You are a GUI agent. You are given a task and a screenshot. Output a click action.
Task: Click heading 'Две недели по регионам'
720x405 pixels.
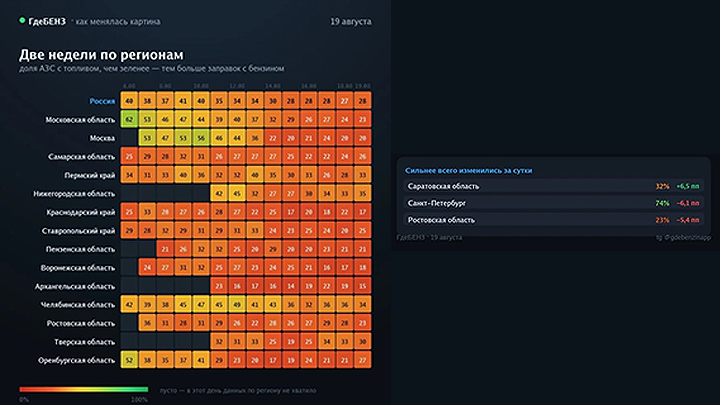coord(101,55)
